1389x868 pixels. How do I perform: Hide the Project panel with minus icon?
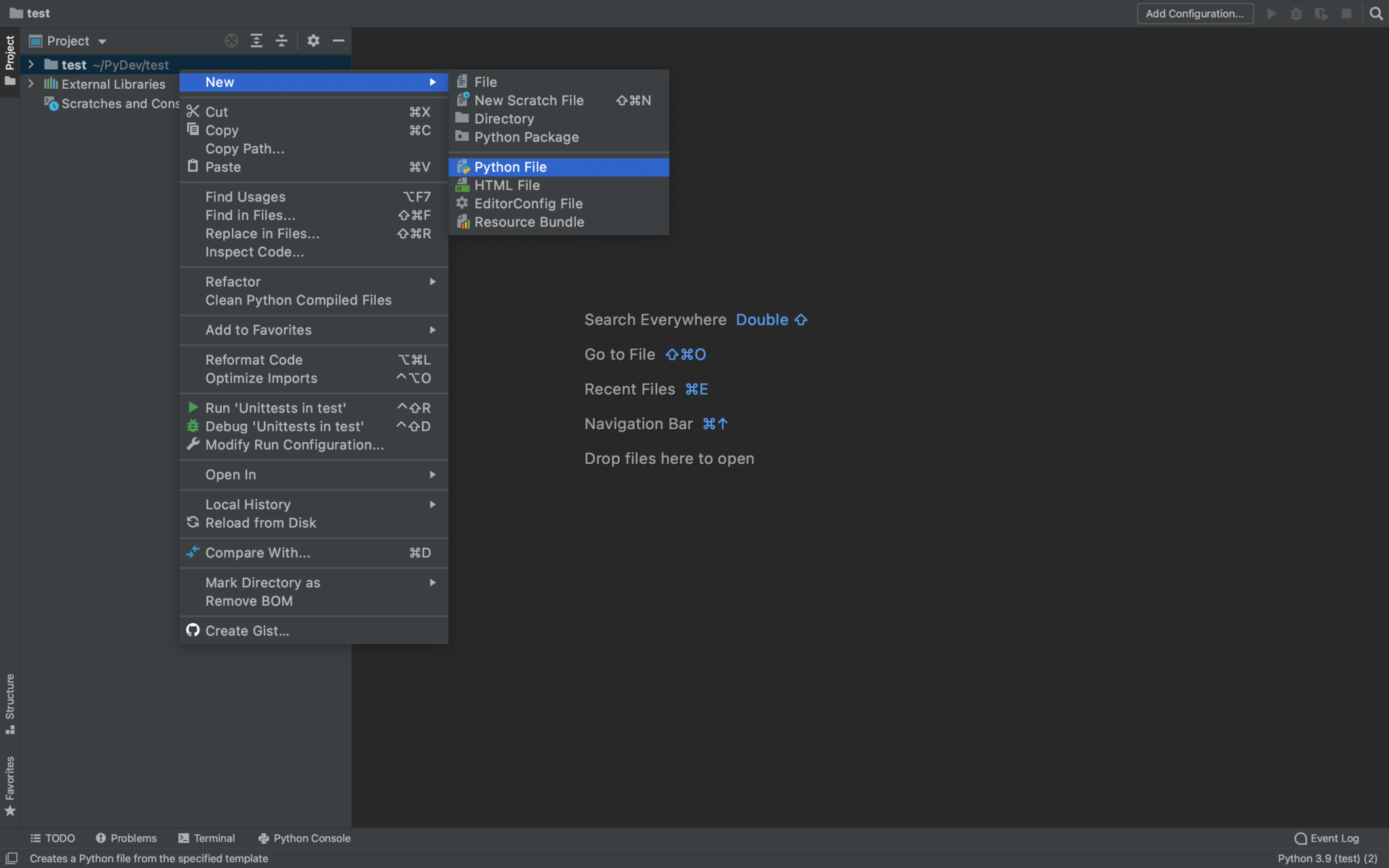[x=338, y=41]
